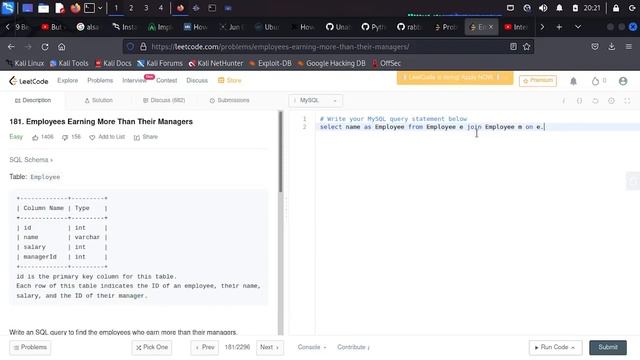Launch Firefox from the panel launcher

75,8
